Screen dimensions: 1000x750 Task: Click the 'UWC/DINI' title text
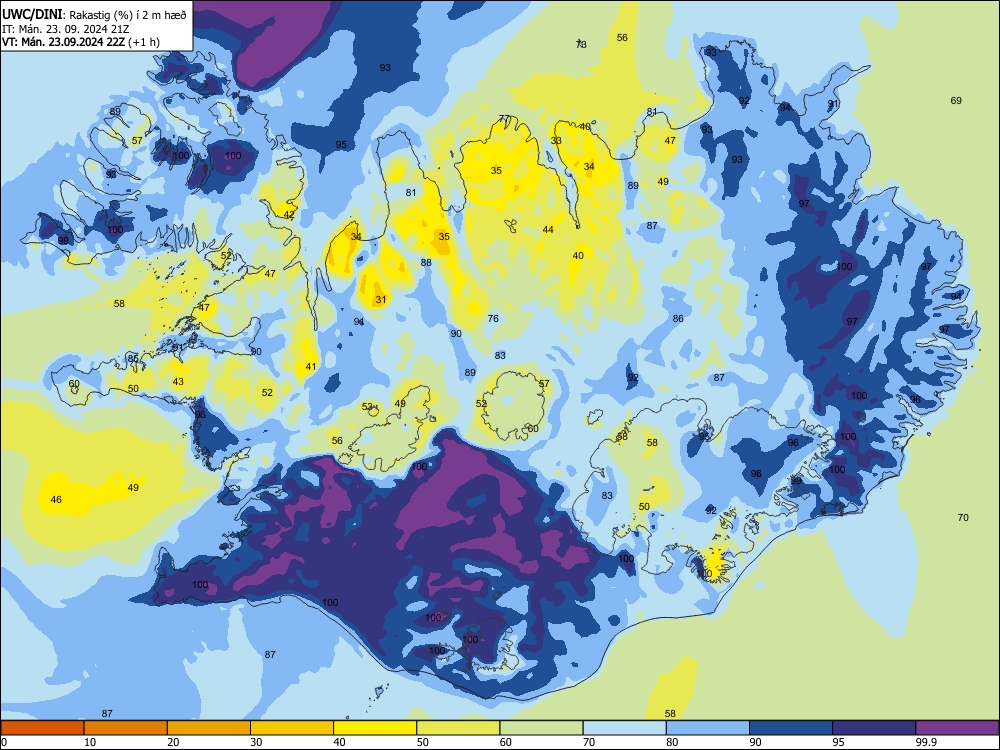click(33, 14)
